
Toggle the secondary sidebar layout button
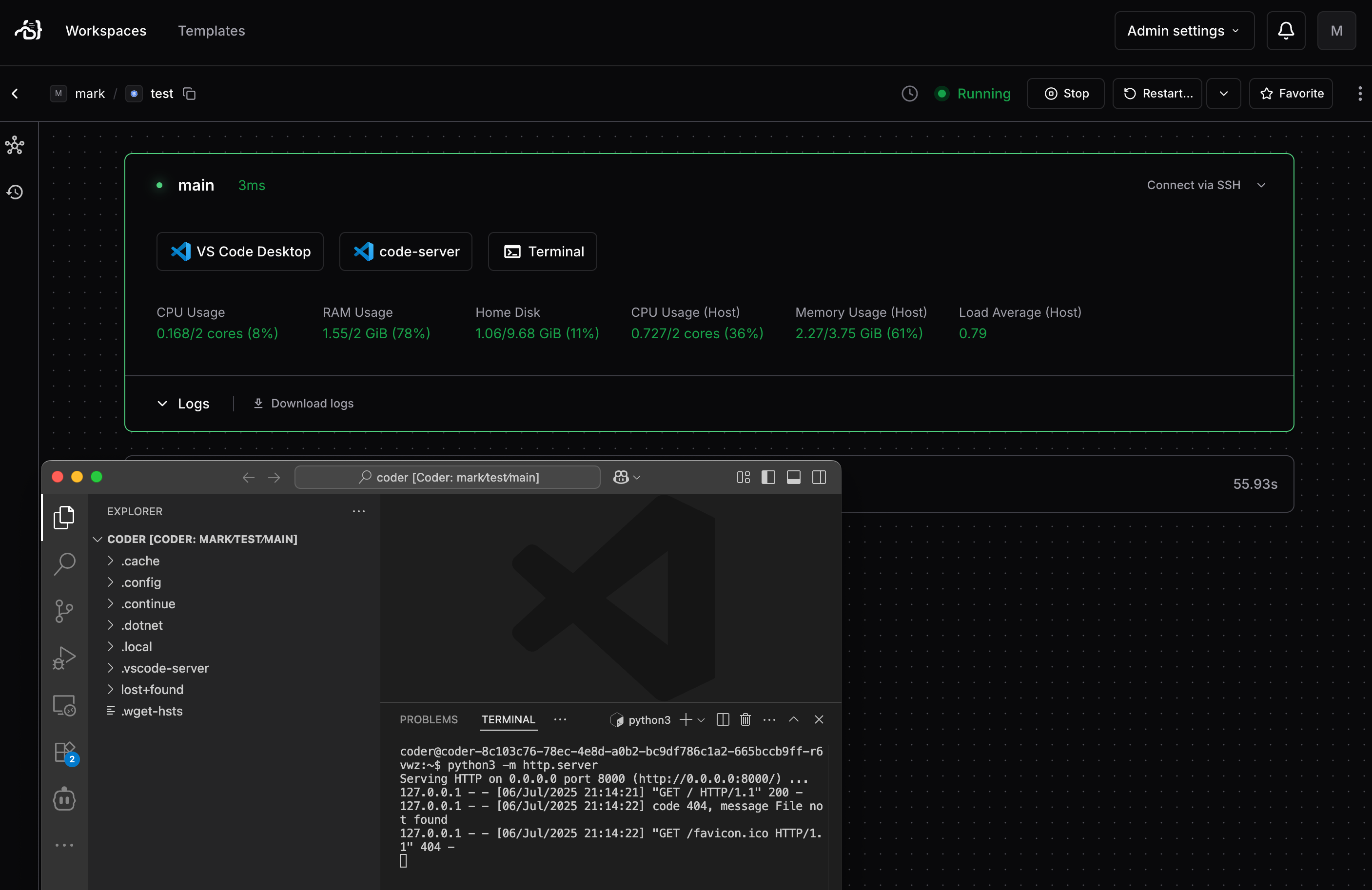819,477
